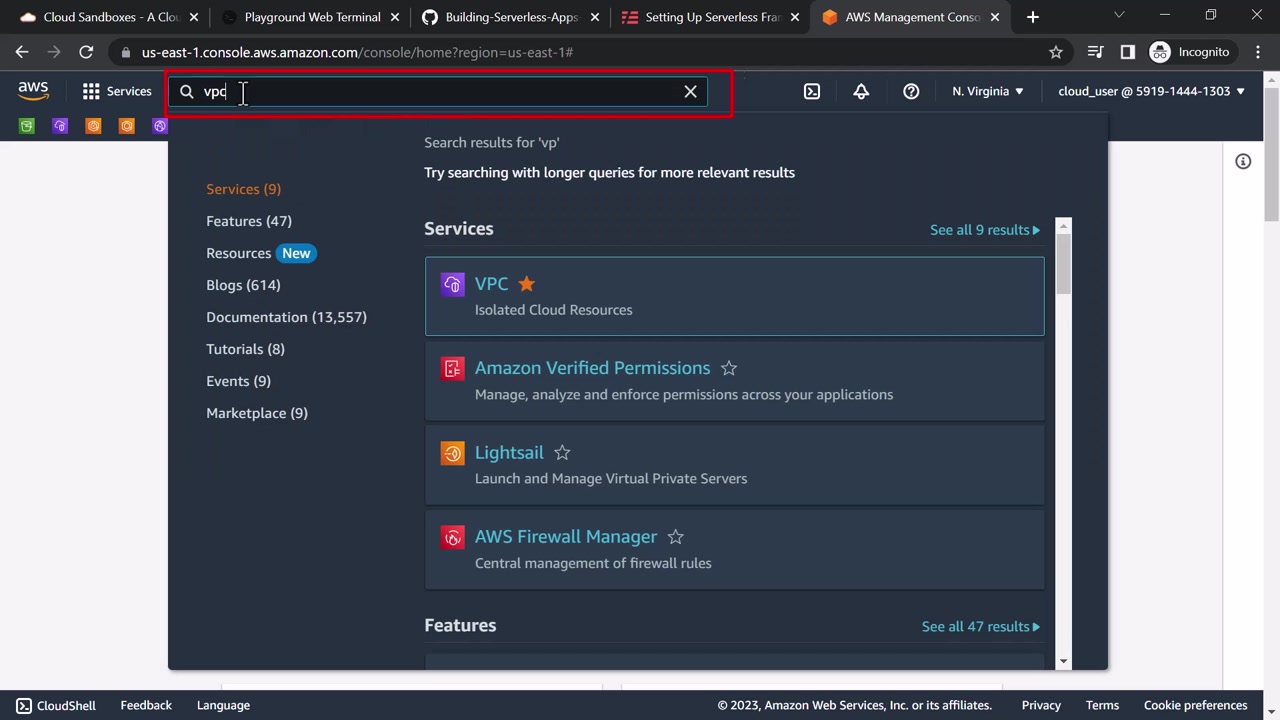Filter results by Resources
The width and height of the screenshot is (1280, 720).
(x=238, y=253)
